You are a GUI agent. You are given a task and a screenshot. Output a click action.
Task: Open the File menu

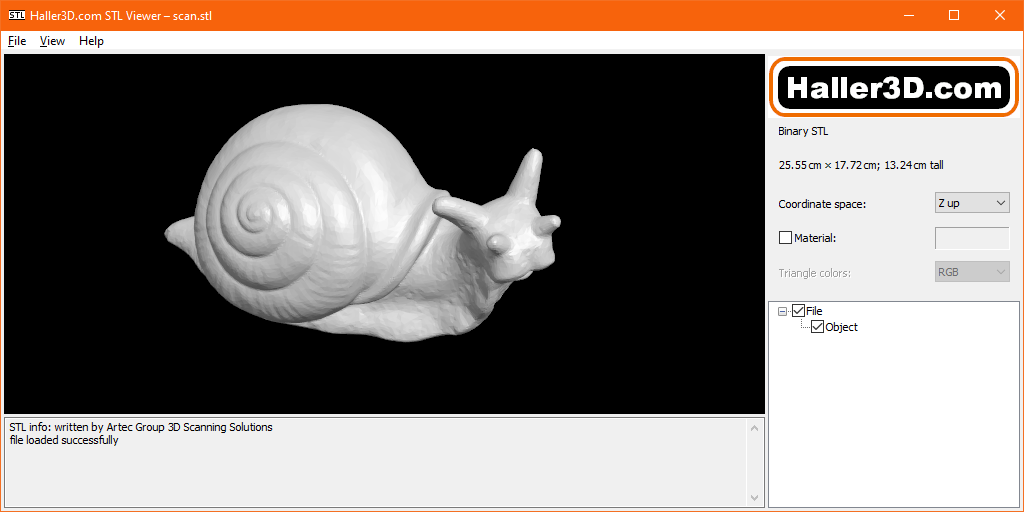(17, 41)
